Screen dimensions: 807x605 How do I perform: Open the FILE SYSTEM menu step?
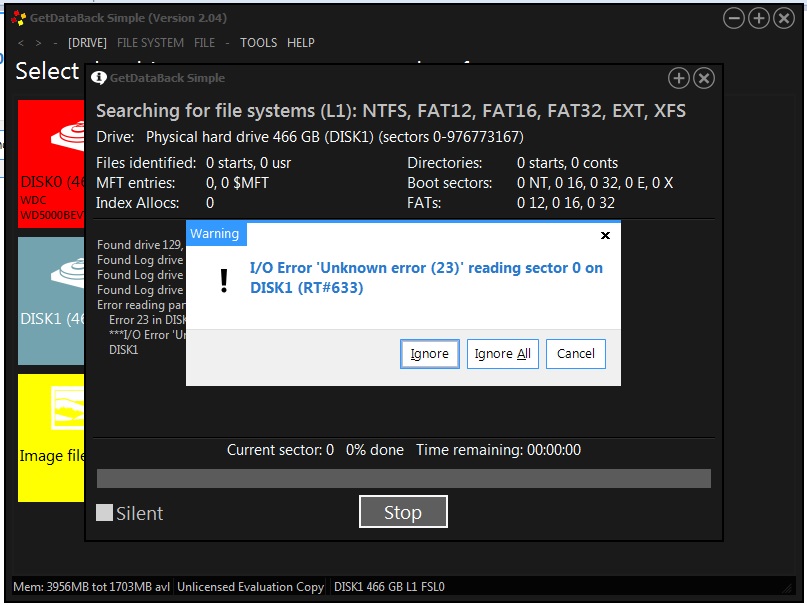pos(150,43)
